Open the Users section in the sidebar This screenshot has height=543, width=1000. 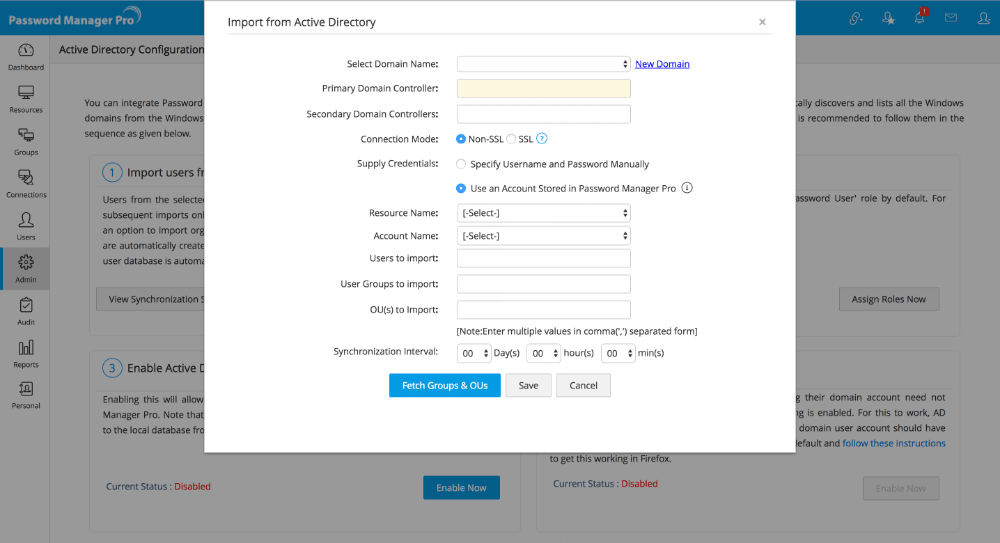click(26, 224)
